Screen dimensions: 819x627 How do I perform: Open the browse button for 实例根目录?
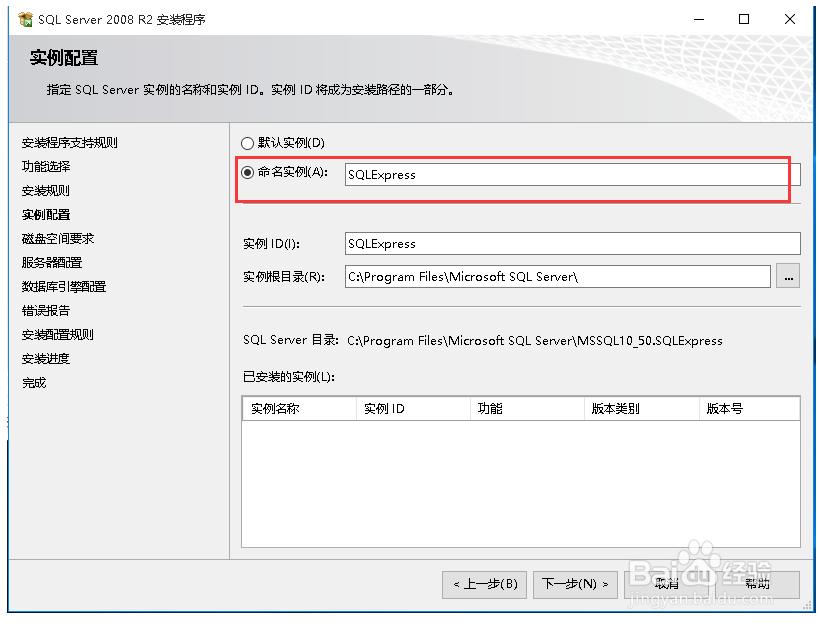(787, 277)
